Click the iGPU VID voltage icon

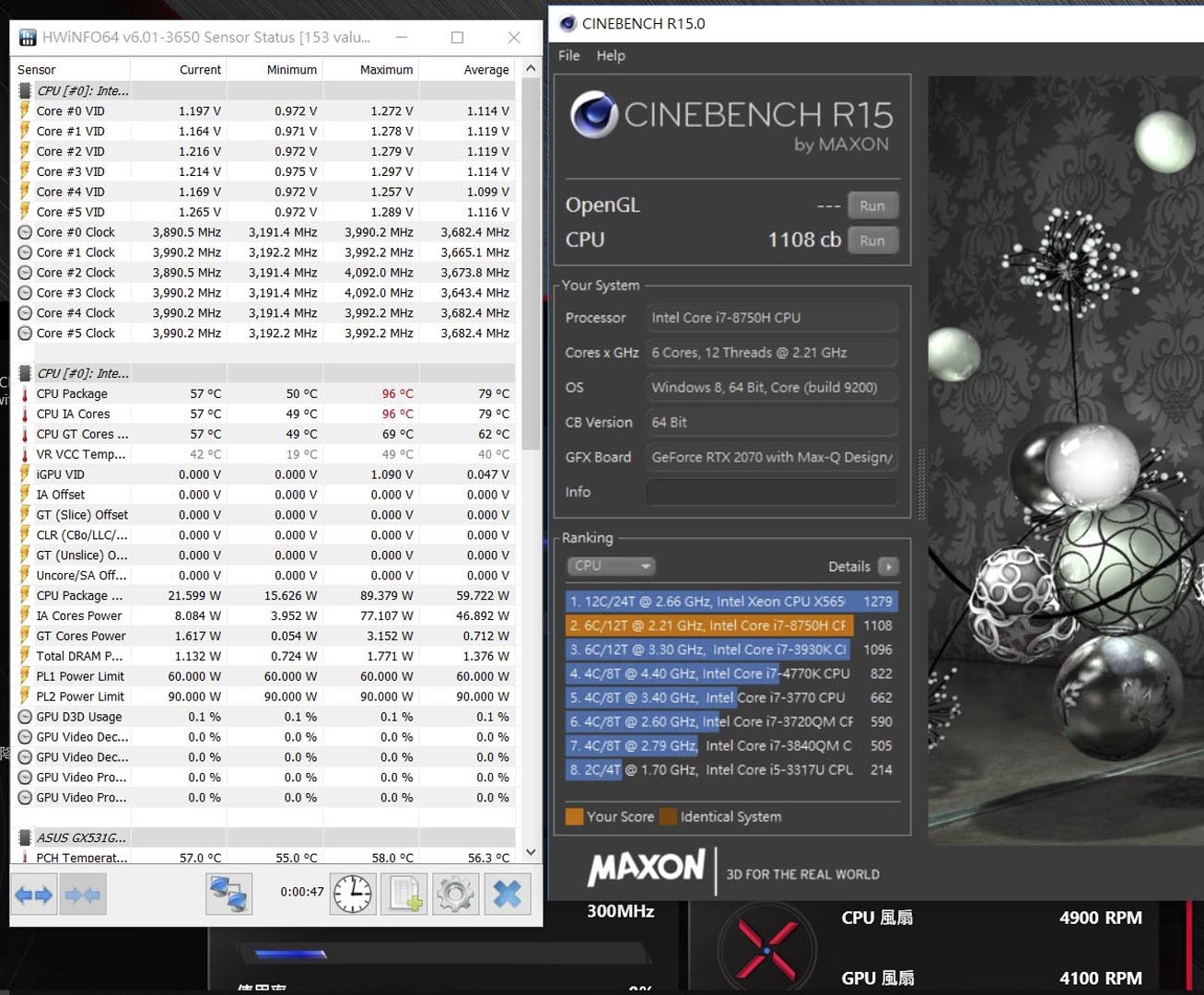25,474
